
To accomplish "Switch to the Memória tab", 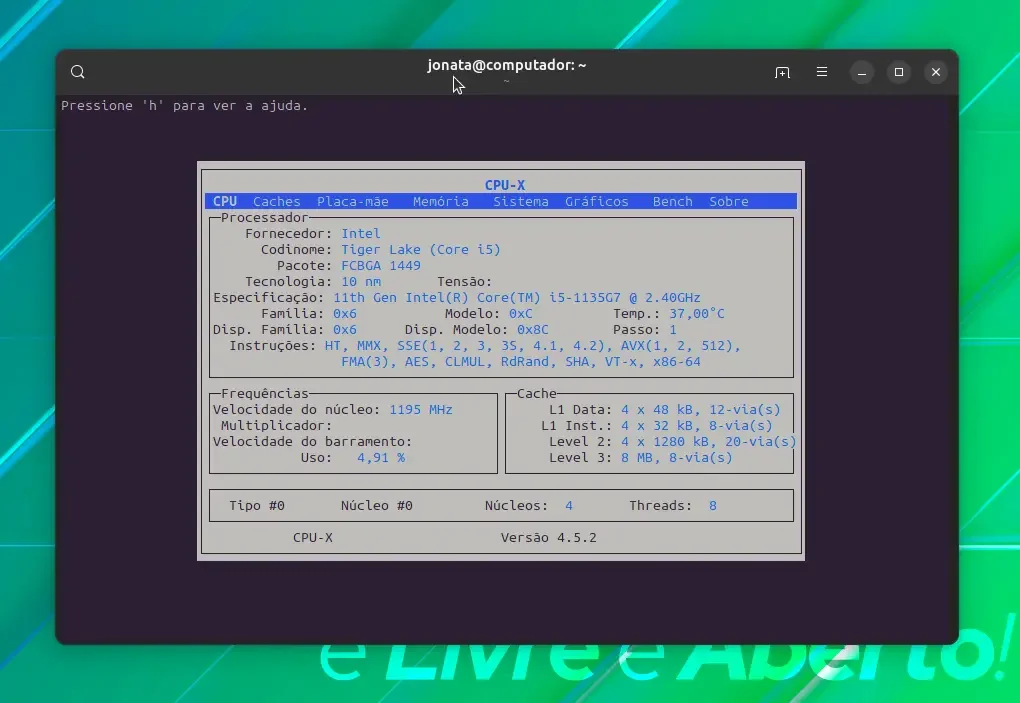I will click(440, 202).
